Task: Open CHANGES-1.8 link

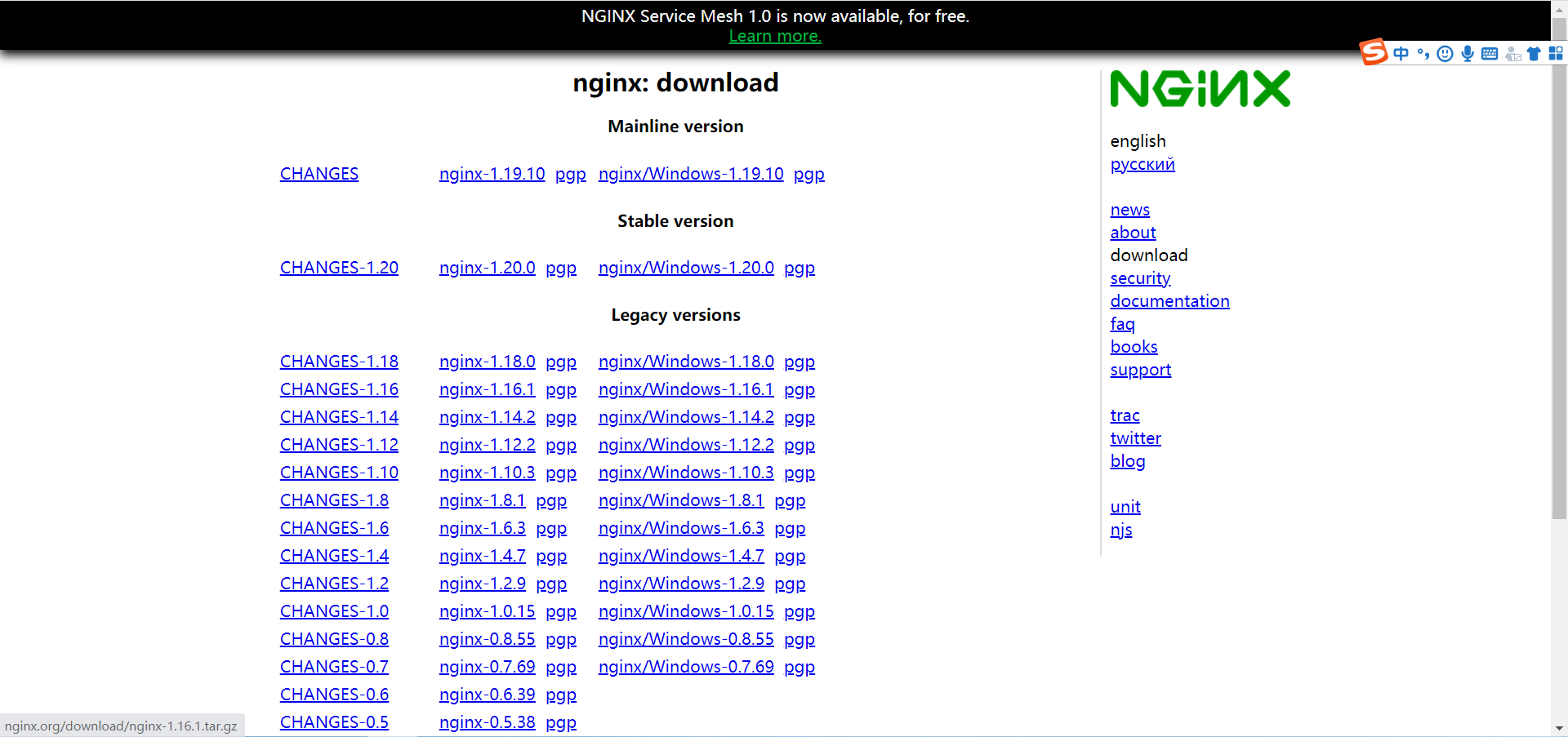Action: [334, 500]
